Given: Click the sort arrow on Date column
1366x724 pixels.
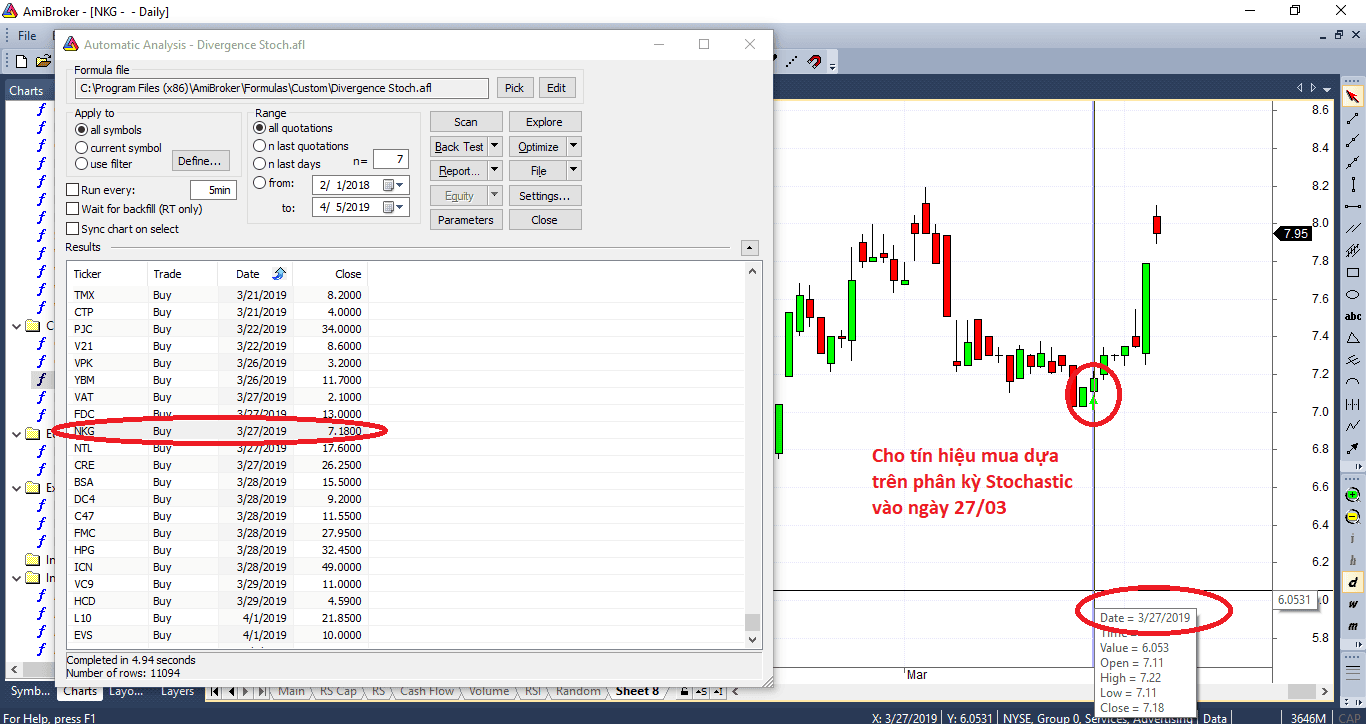Looking at the screenshot, I should click(x=278, y=273).
